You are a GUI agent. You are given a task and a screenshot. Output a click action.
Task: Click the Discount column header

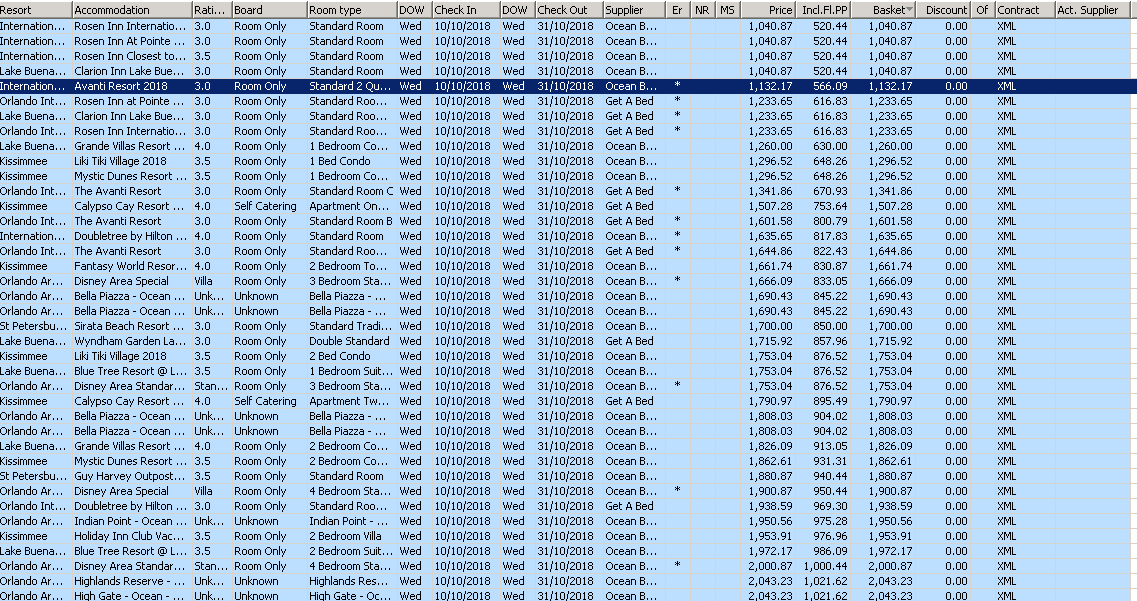[943, 9]
